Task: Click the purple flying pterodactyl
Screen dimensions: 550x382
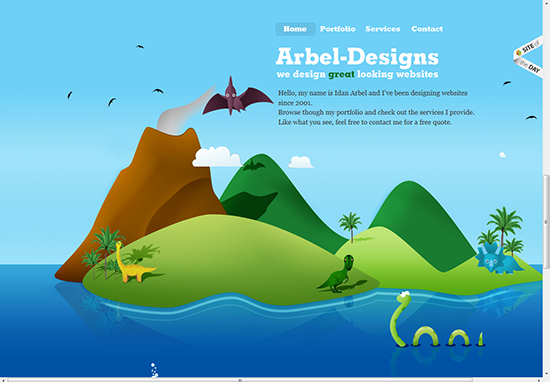Action: point(237,97)
